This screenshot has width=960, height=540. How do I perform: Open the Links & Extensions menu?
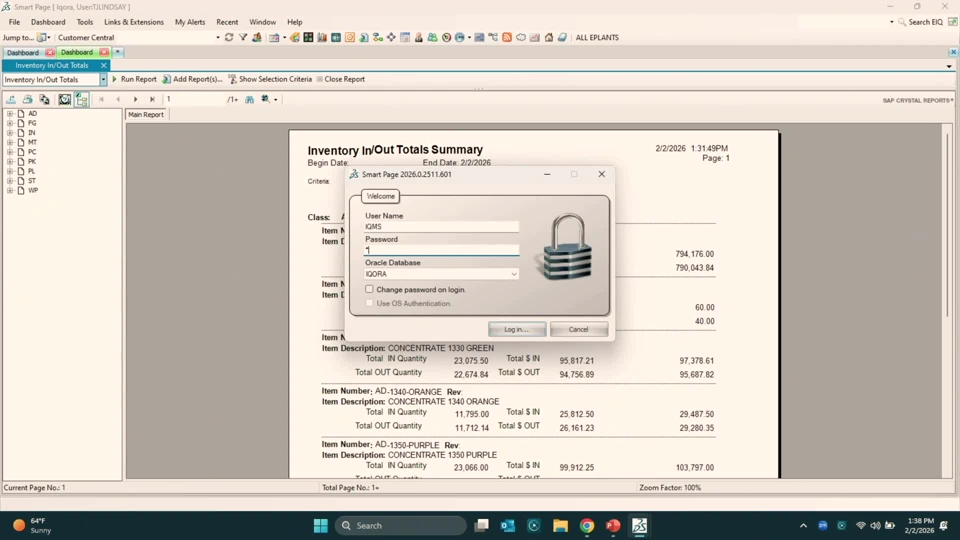click(133, 22)
